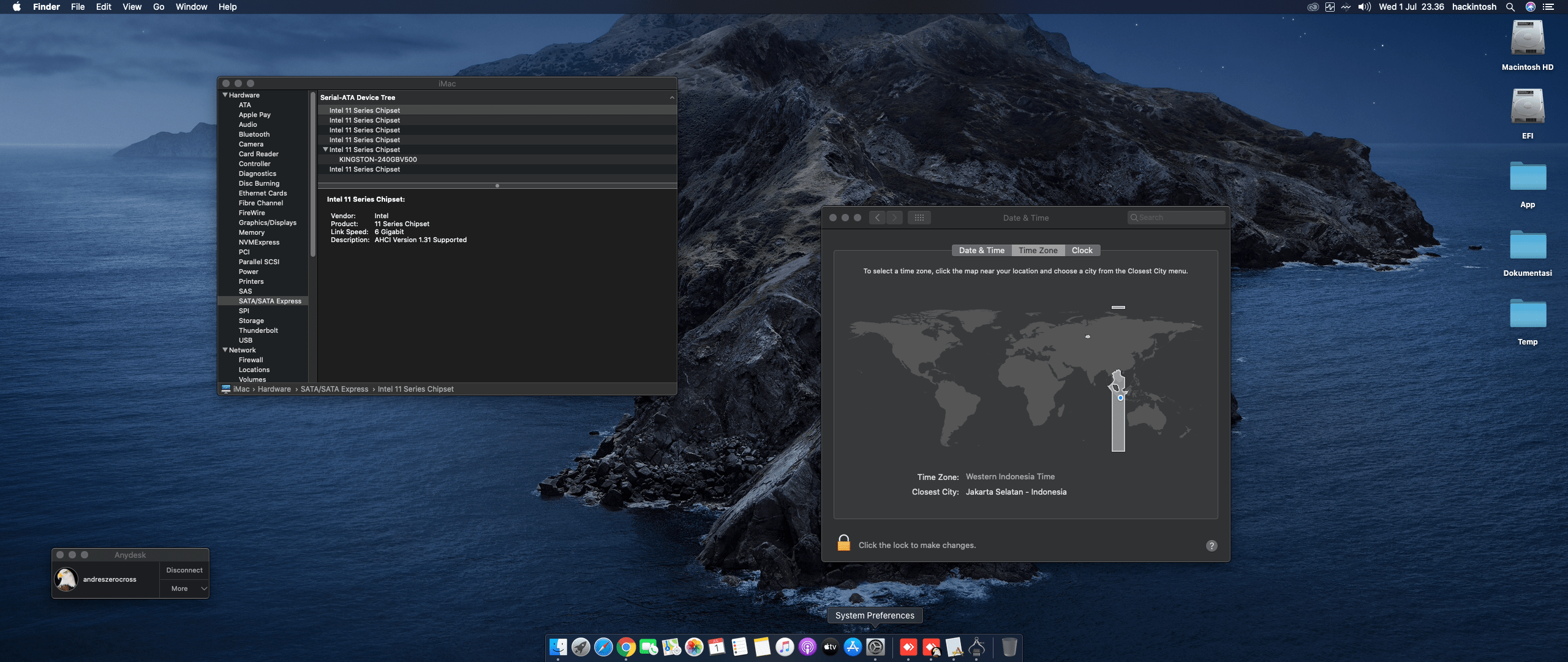Screen dimensions: 1568x662
Task: Switch to the Date & Time tab
Action: (x=981, y=250)
